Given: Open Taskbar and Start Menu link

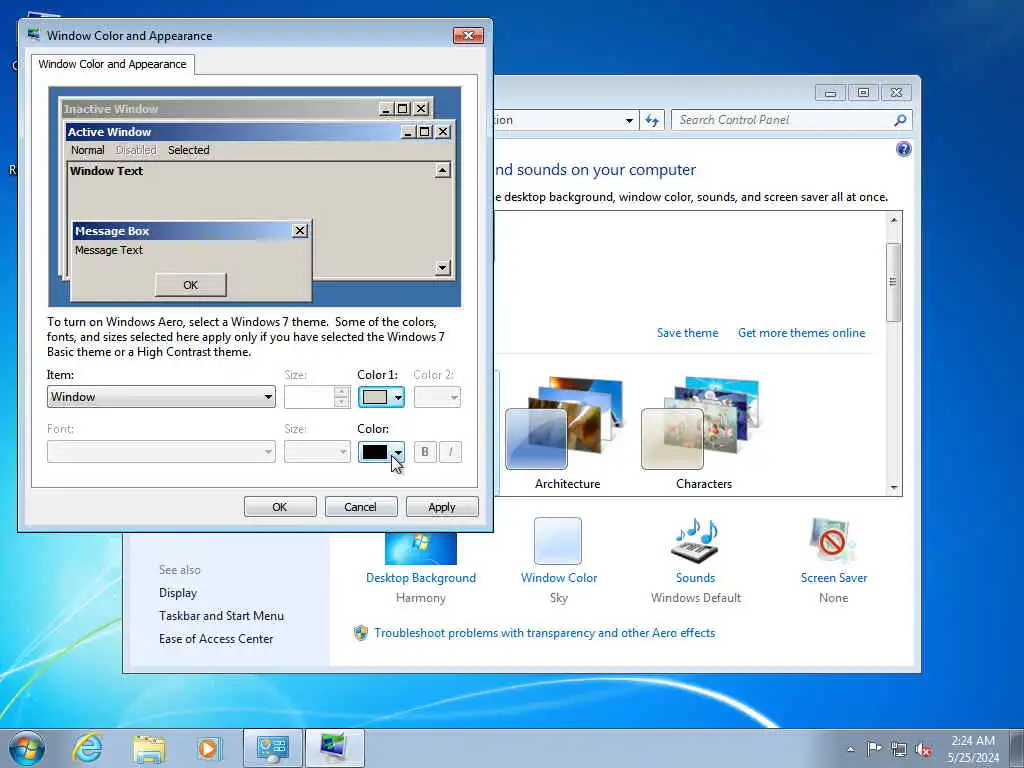Looking at the screenshot, I should coord(221,616).
